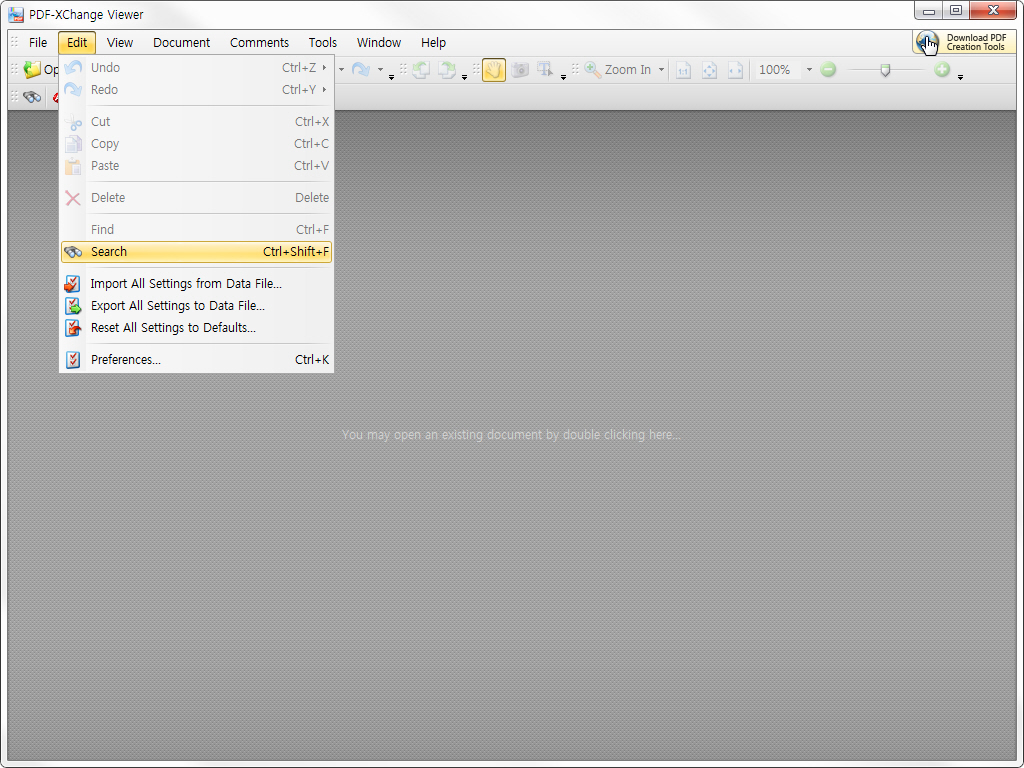Screen dimensions: 1024x768
Task: Open toolbar options arrow after the rotate icons
Action: [464, 77]
